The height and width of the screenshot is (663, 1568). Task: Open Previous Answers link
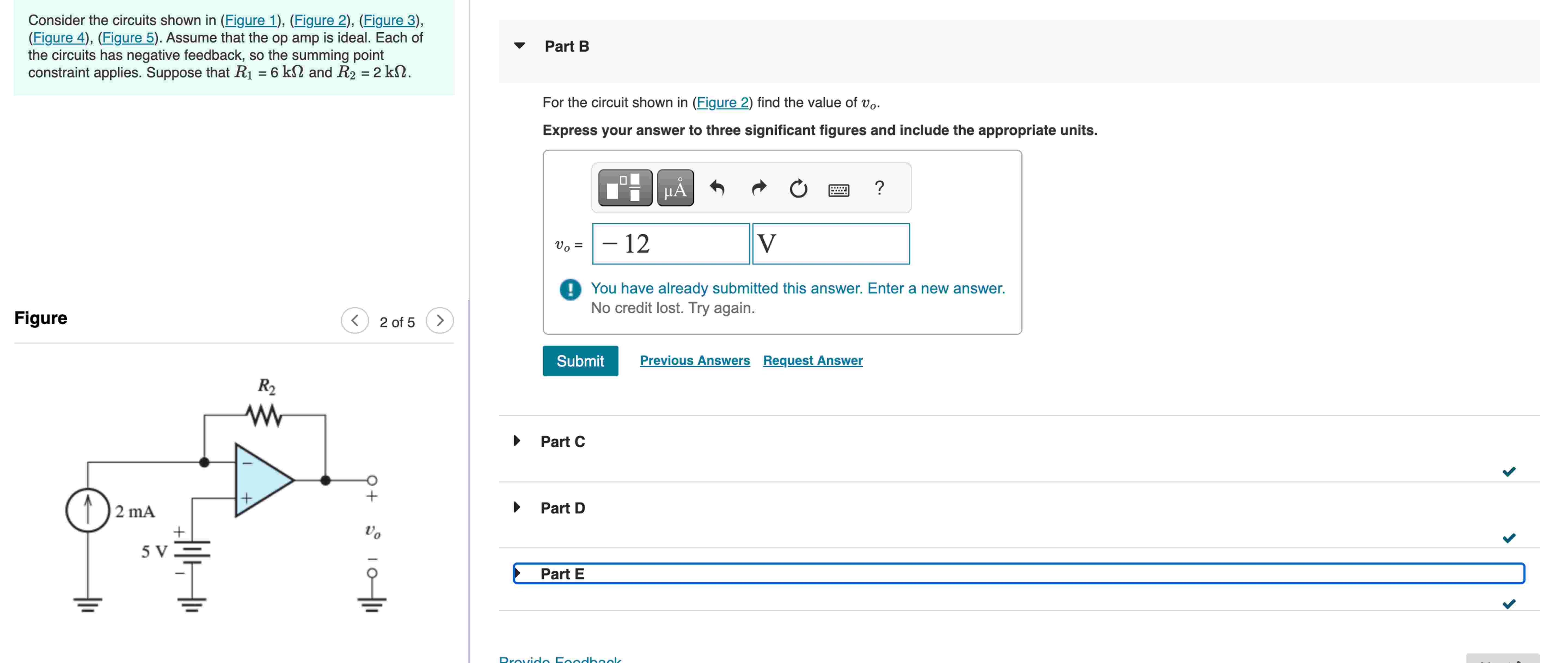pyautogui.click(x=695, y=360)
